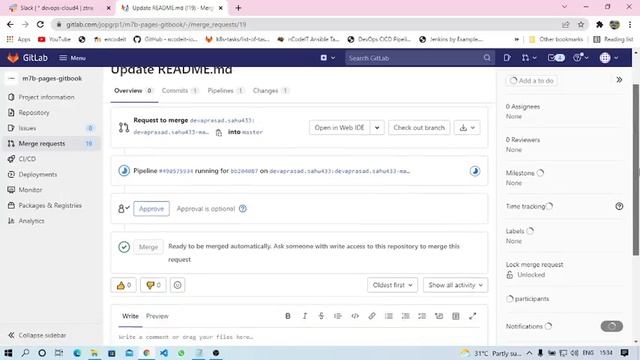Image resolution: width=640 pixels, height=360 pixels.
Task: Open Packages & Registries in sidebar
Action: [50, 205]
